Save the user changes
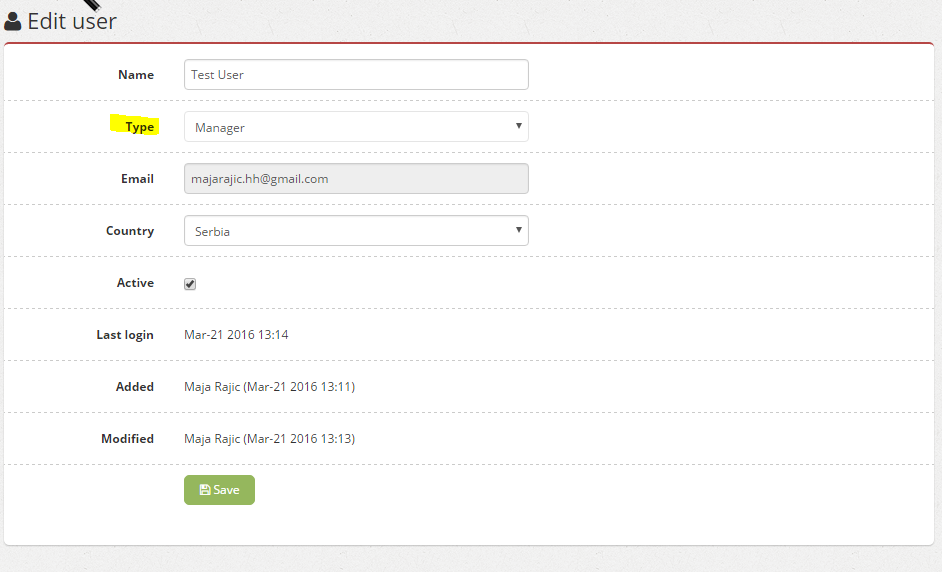Viewport: 942px width, 572px height. point(219,490)
